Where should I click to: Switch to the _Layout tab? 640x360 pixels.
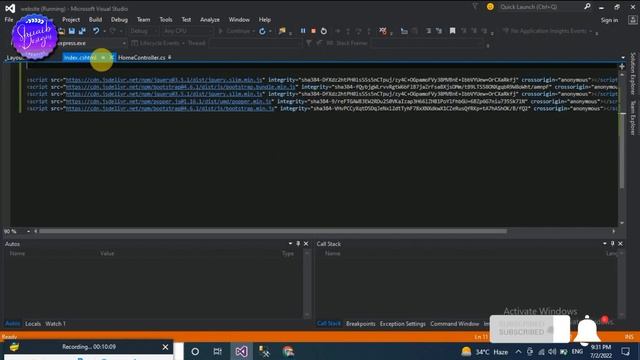pyautogui.click(x=15, y=58)
